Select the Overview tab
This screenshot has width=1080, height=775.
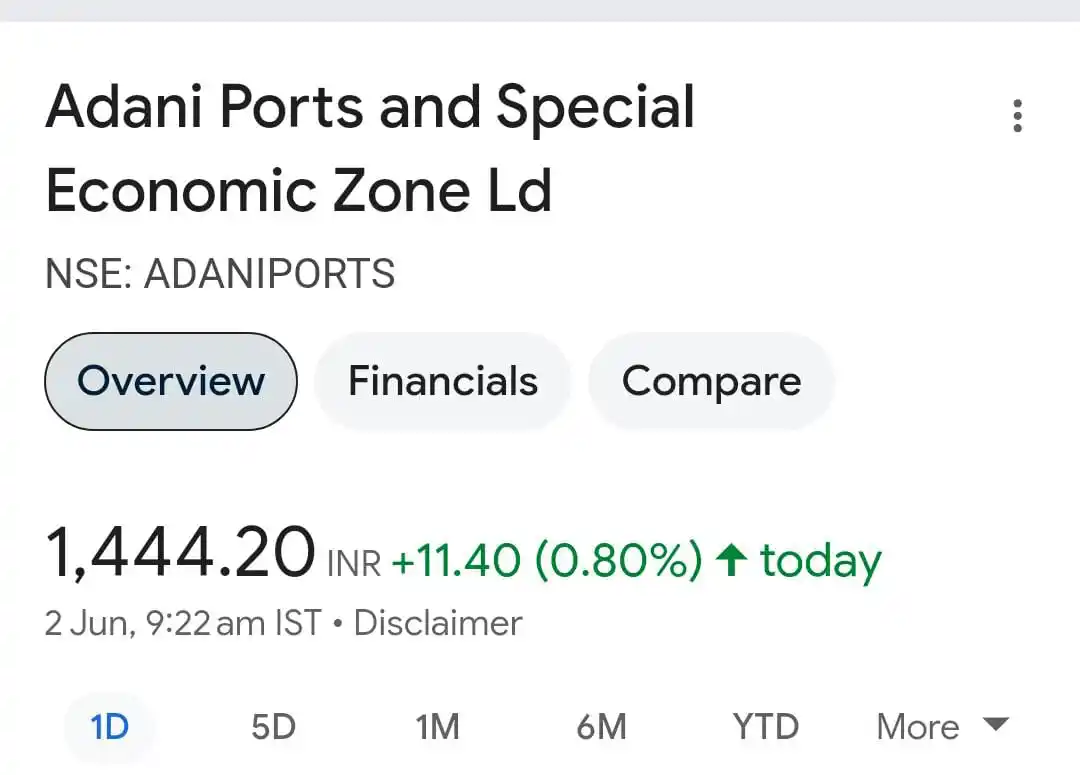(170, 381)
